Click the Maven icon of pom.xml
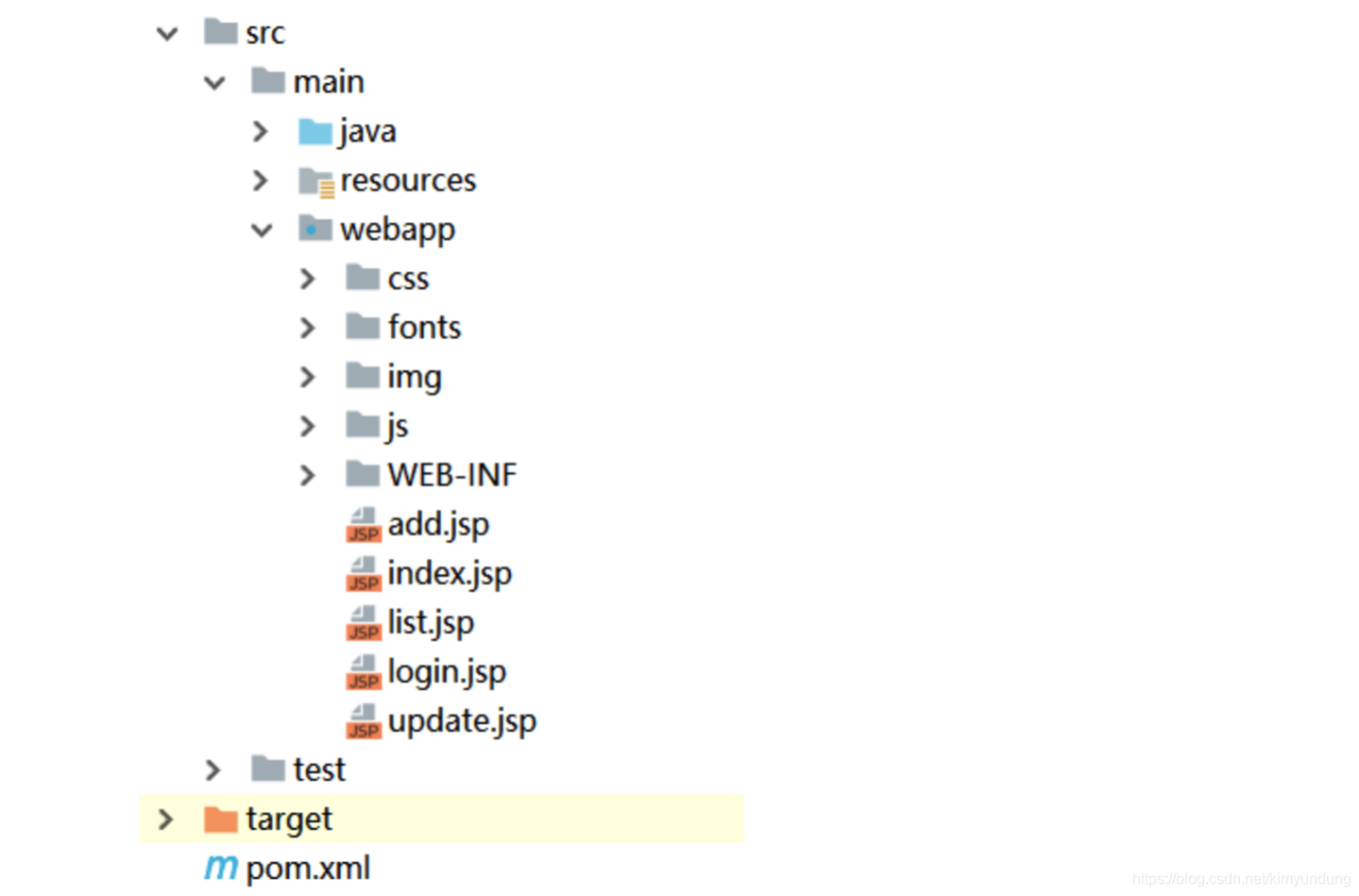The height and width of the screenshot is (896, 1359). click(x=221, y=868)
